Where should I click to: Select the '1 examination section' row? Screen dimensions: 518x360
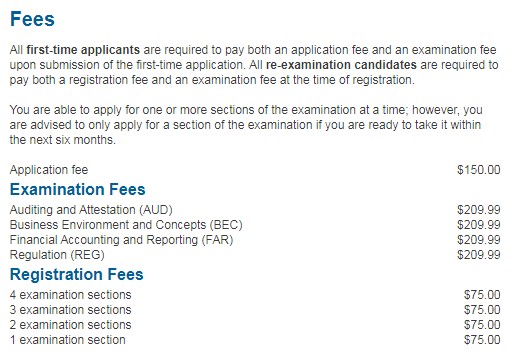(255, 340)
